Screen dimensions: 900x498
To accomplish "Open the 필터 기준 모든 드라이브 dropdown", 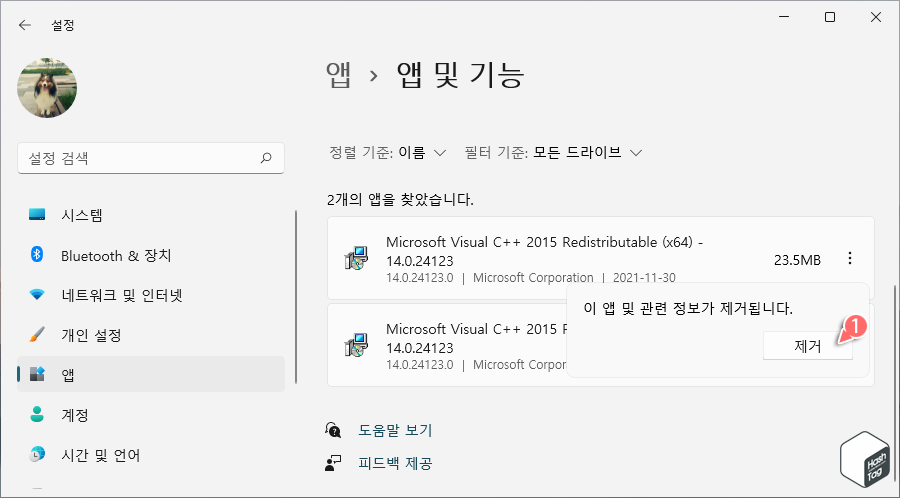I will coord(553,153).
